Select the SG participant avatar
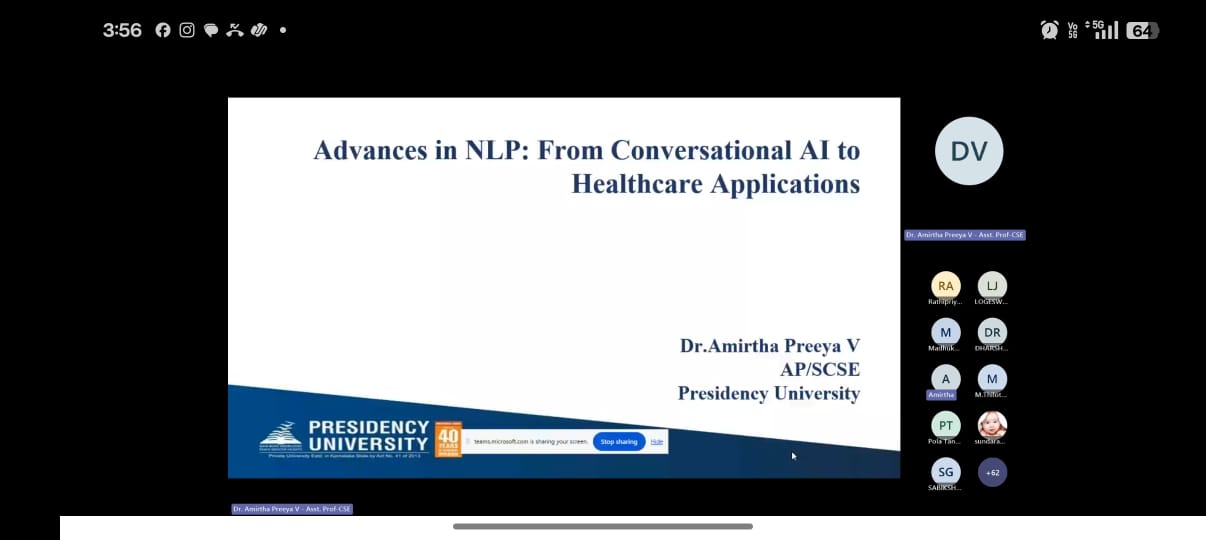 tap(945, 472)
